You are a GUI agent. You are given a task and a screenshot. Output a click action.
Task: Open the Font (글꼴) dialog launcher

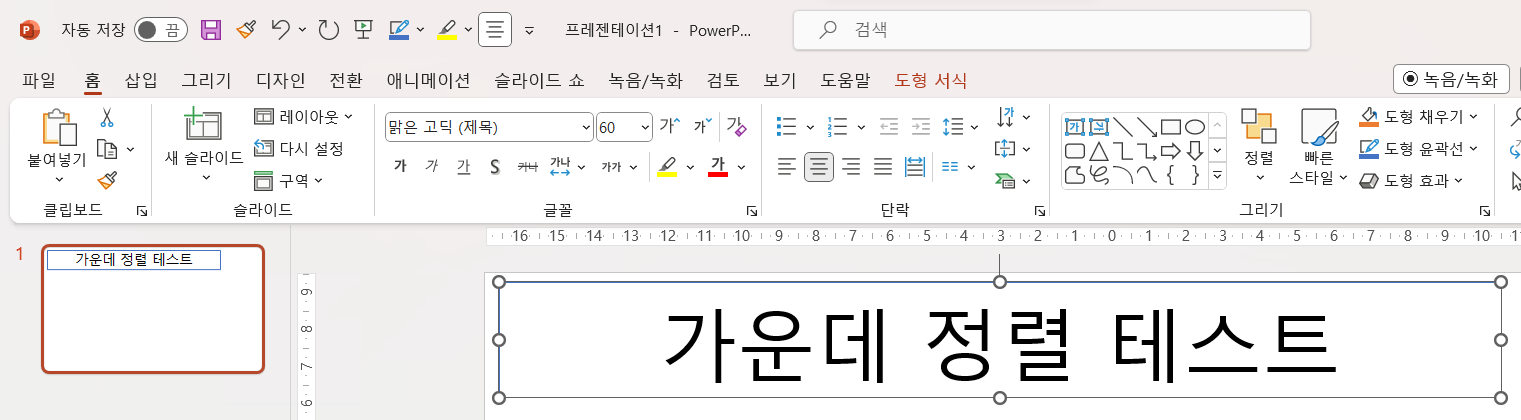click(751, 211)
